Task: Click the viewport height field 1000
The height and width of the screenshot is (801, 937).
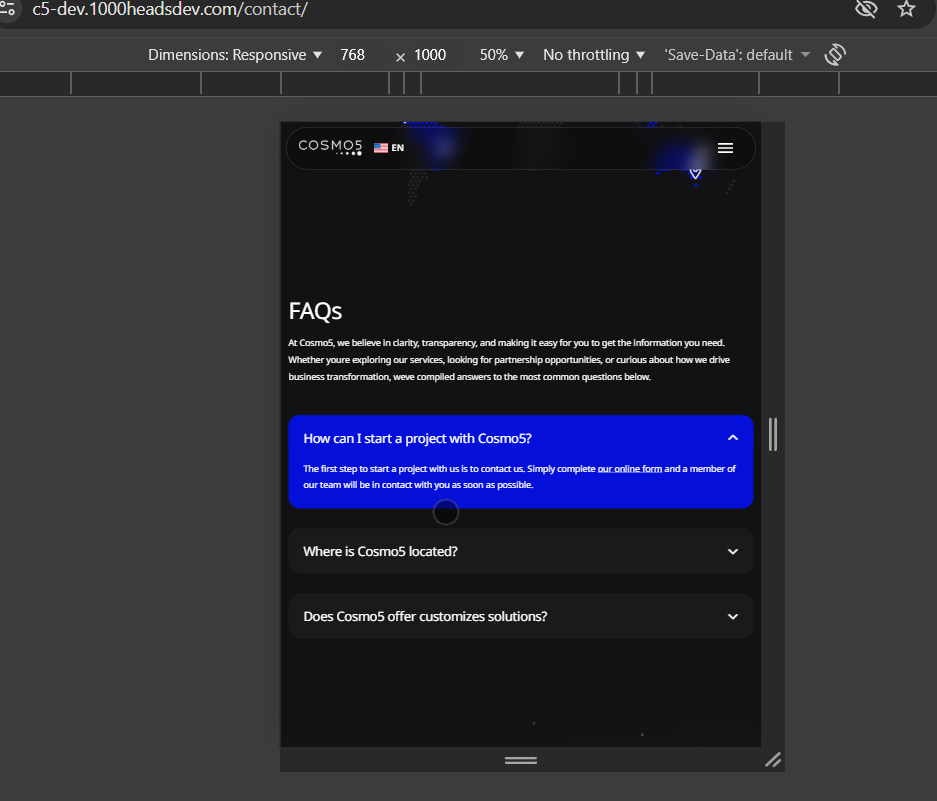Action: click(x=430, y=55)
